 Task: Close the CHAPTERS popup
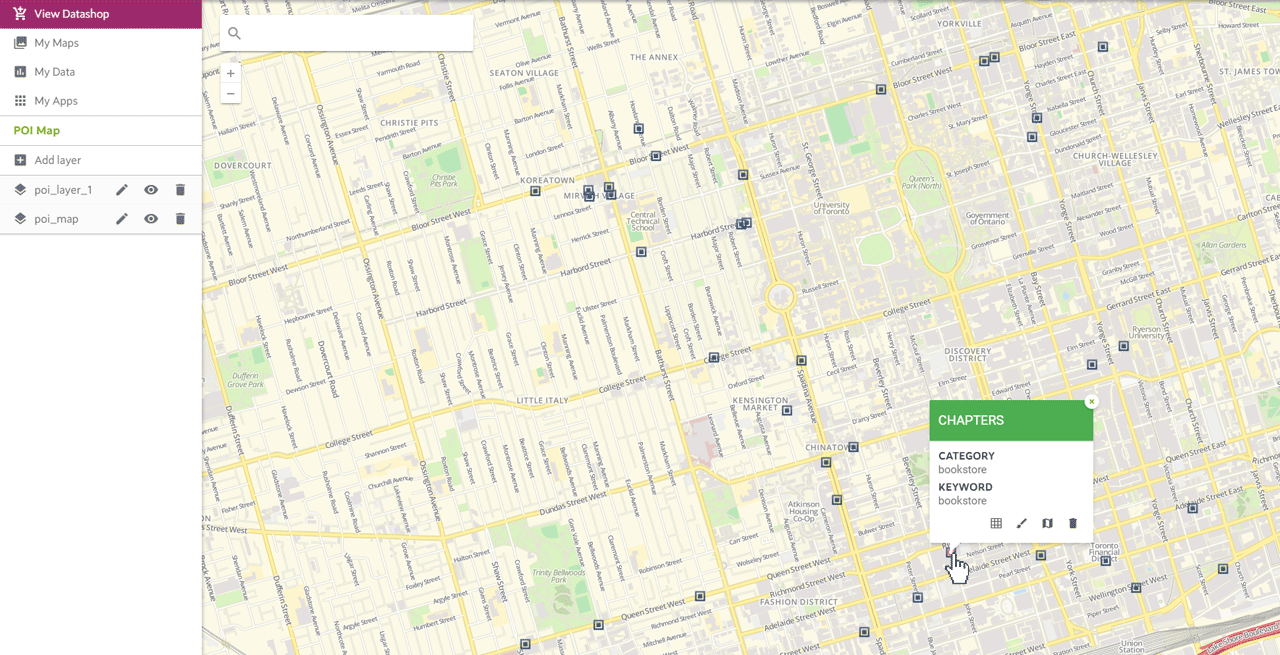tap(1091, 402)
